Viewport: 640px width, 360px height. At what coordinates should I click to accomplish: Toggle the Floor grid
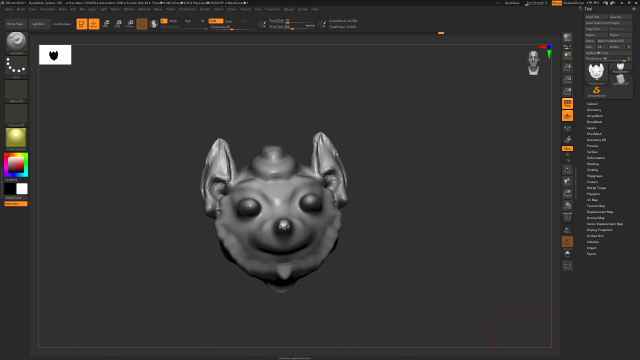tap(567, 116)
